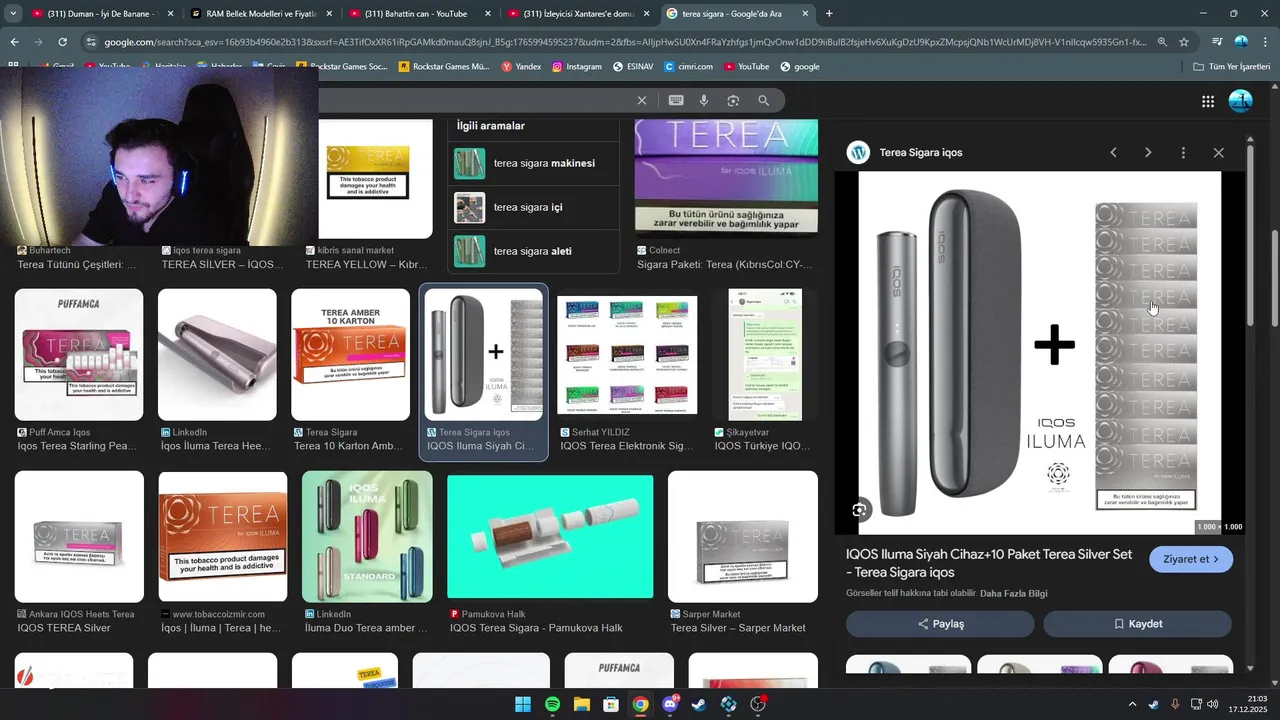The height and width of the screenshot is (720, 1280).
Task: Open the Instagram bookmark
Action: pyautogui.click(x=576, y=66)
